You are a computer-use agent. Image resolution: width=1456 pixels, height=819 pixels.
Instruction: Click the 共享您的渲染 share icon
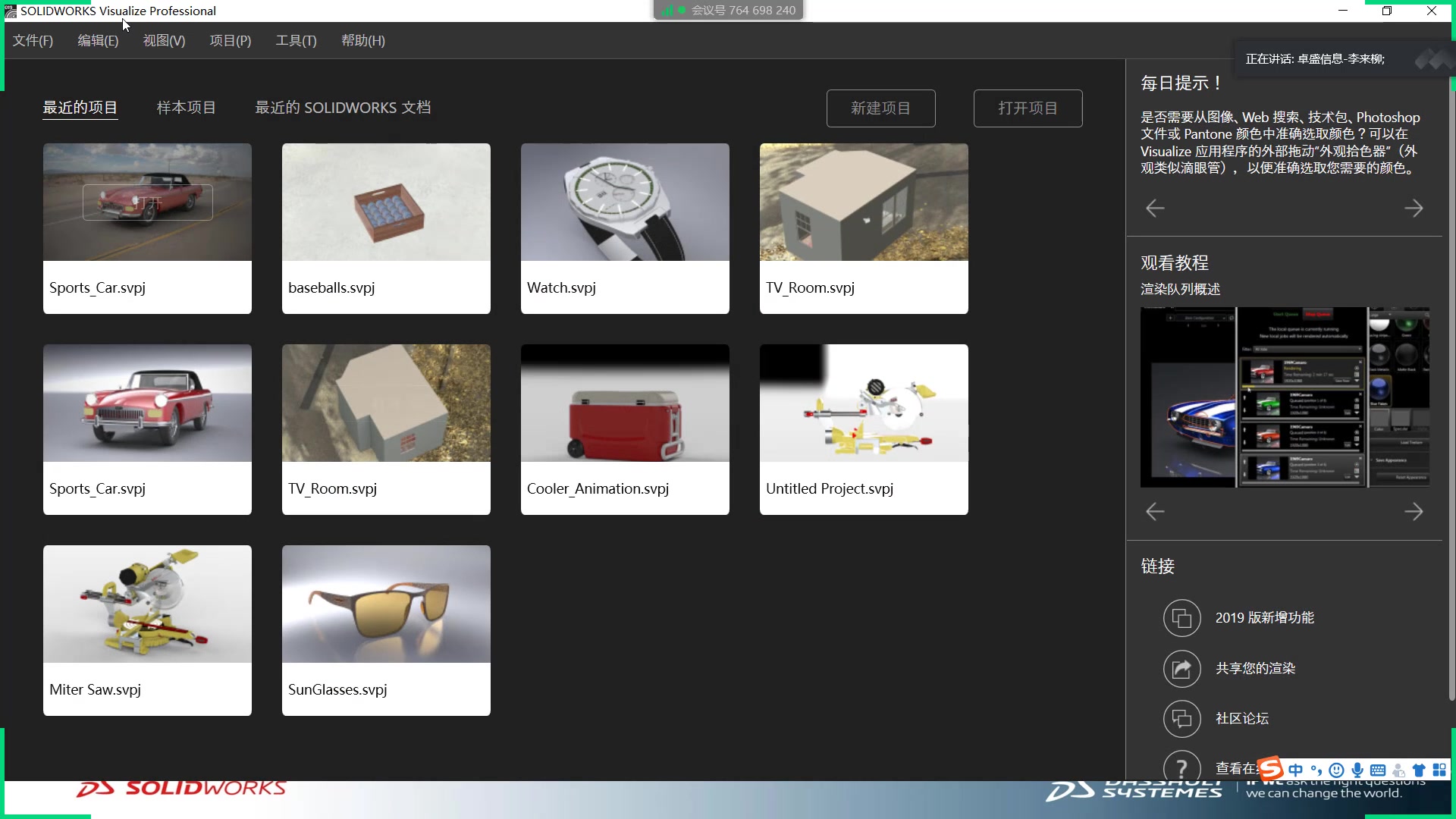pos(1181,669)
